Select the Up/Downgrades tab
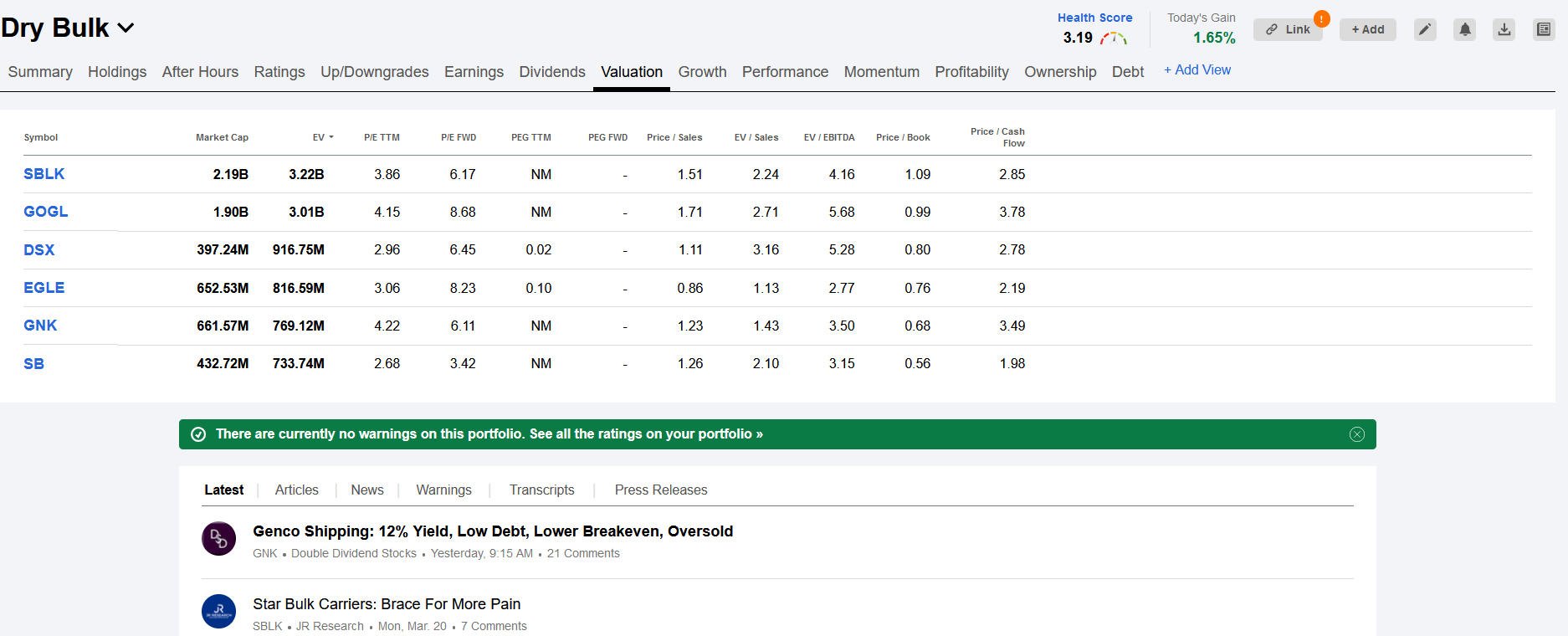The height and width of the screenshot is (636, 1568). 375,72
